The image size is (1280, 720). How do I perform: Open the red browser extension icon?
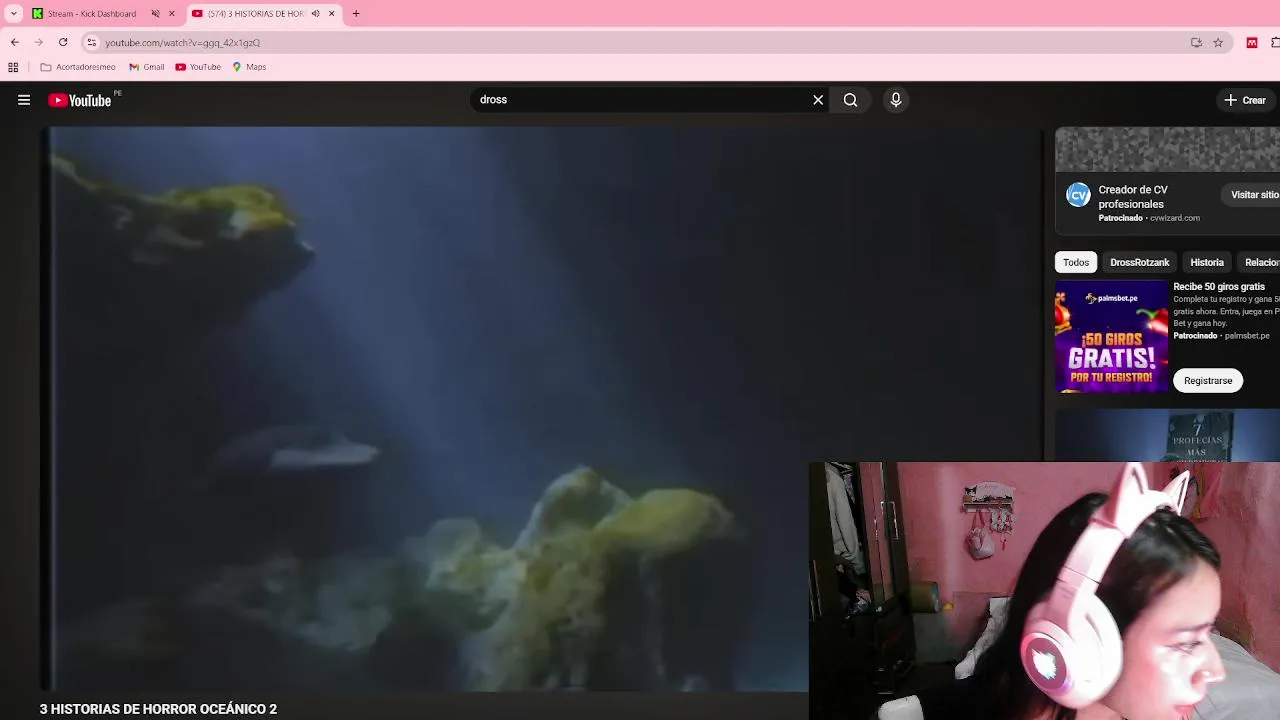point(1251,42)
